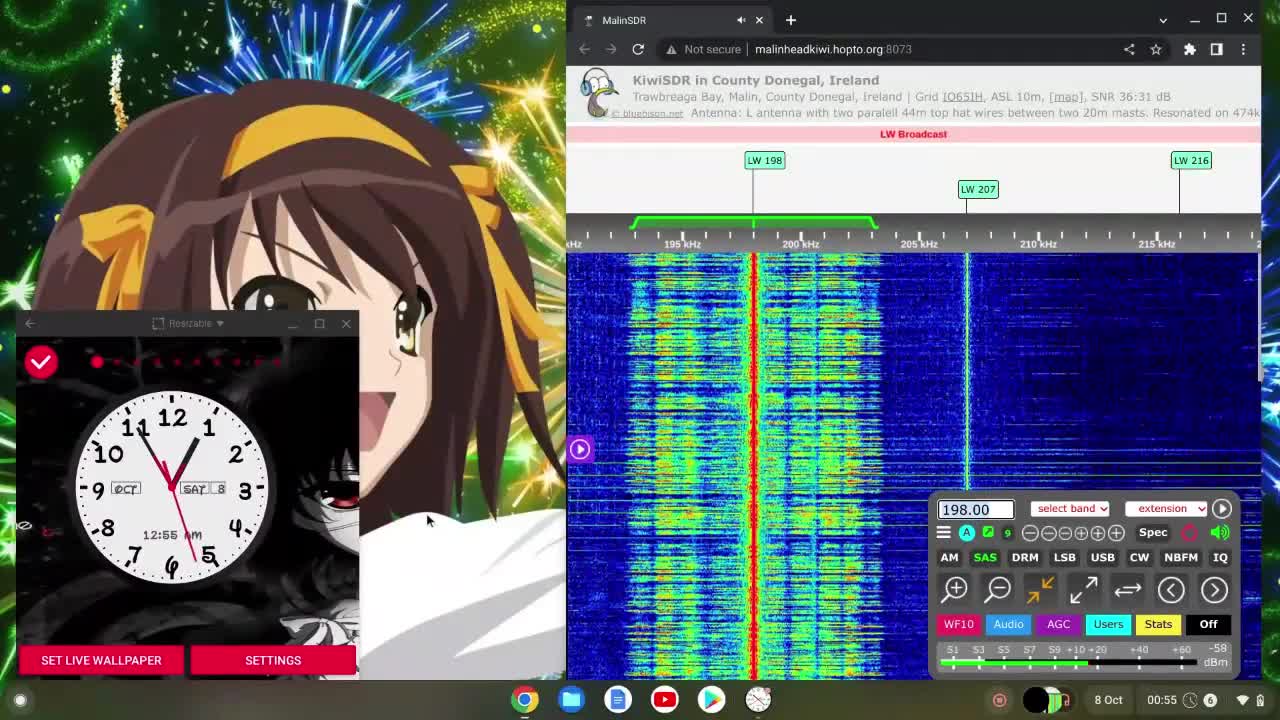Switch to the Stats panel tab
Screen dimensions: 1280x720
[x=1158, y=624]
